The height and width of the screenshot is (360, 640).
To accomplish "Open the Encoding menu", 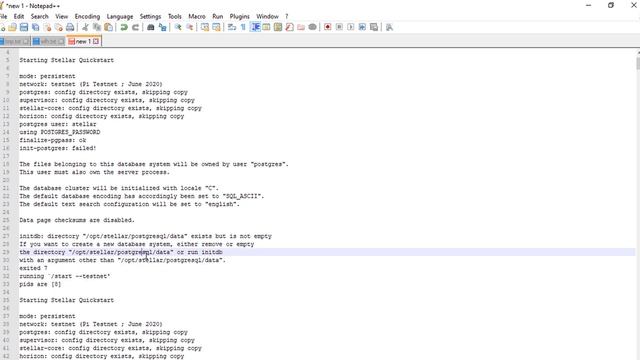I will tap(87, 16).
